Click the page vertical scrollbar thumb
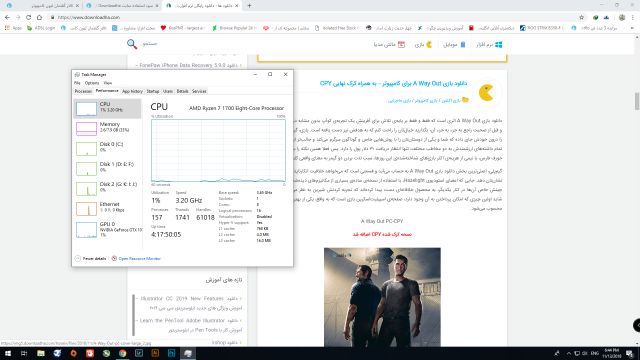The height and width of the screenshot is (360, 640). (x=636, y=101)
